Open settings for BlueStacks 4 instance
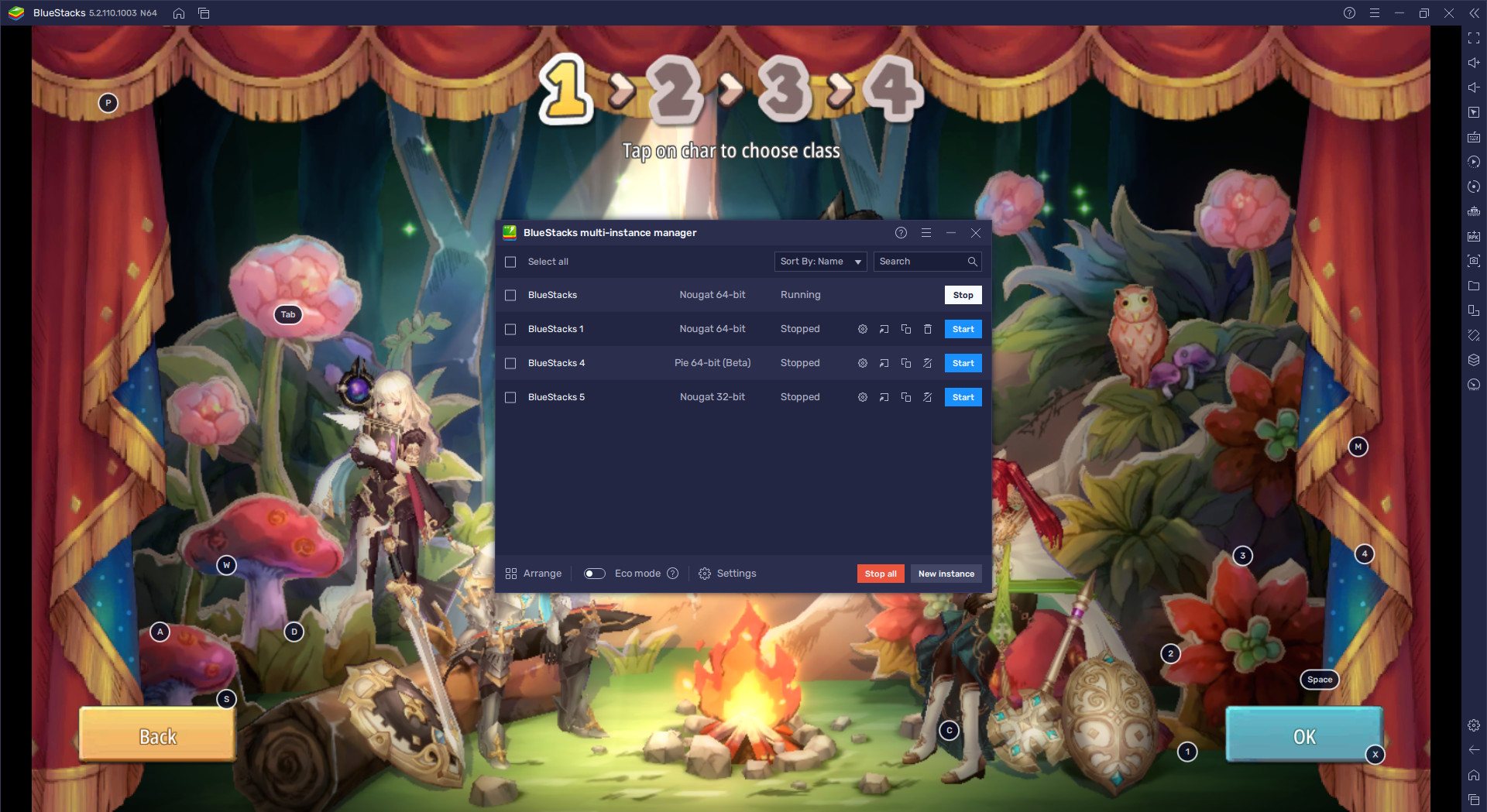 tap(862, 363)
